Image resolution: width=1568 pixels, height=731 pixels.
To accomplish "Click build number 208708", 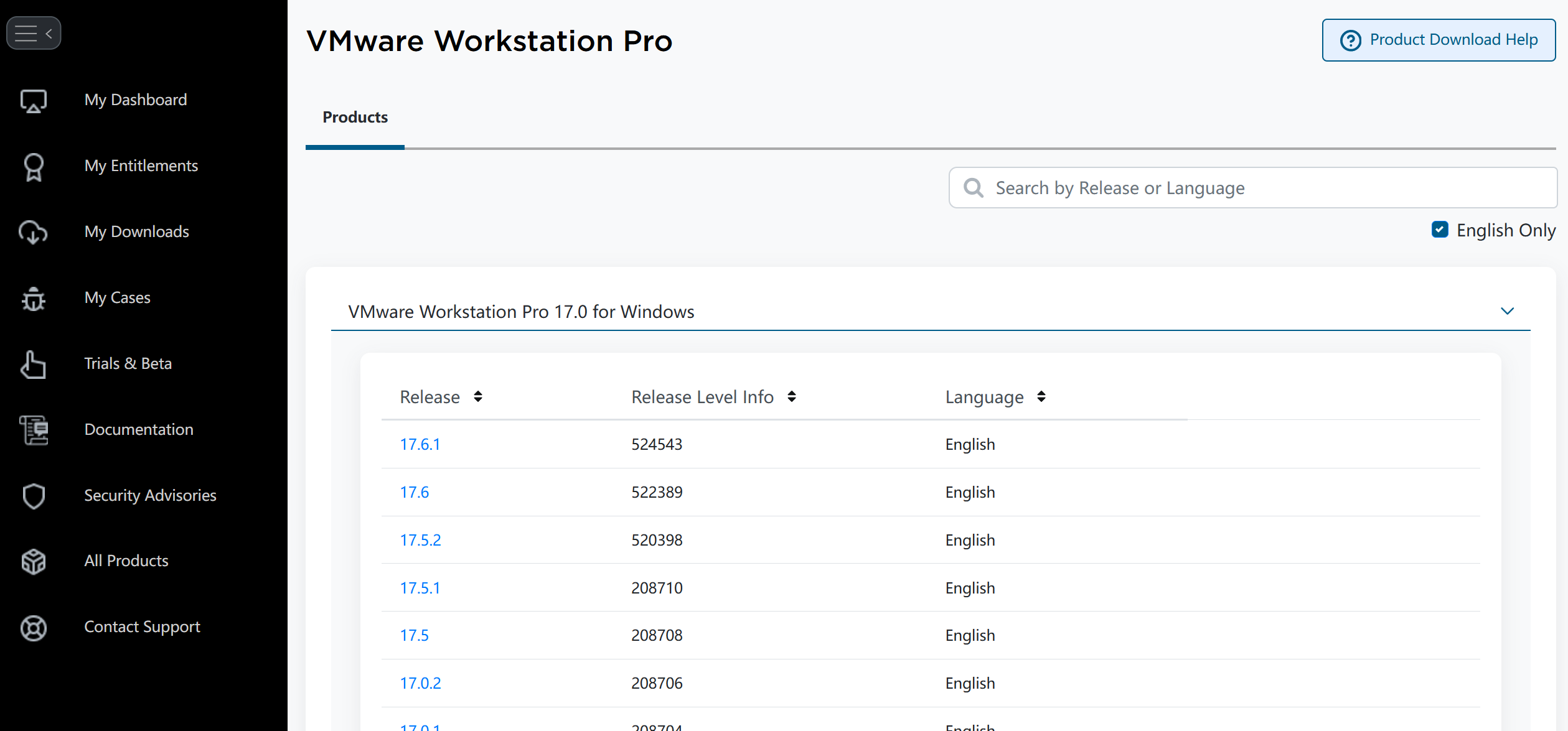I will pos(657,635).
